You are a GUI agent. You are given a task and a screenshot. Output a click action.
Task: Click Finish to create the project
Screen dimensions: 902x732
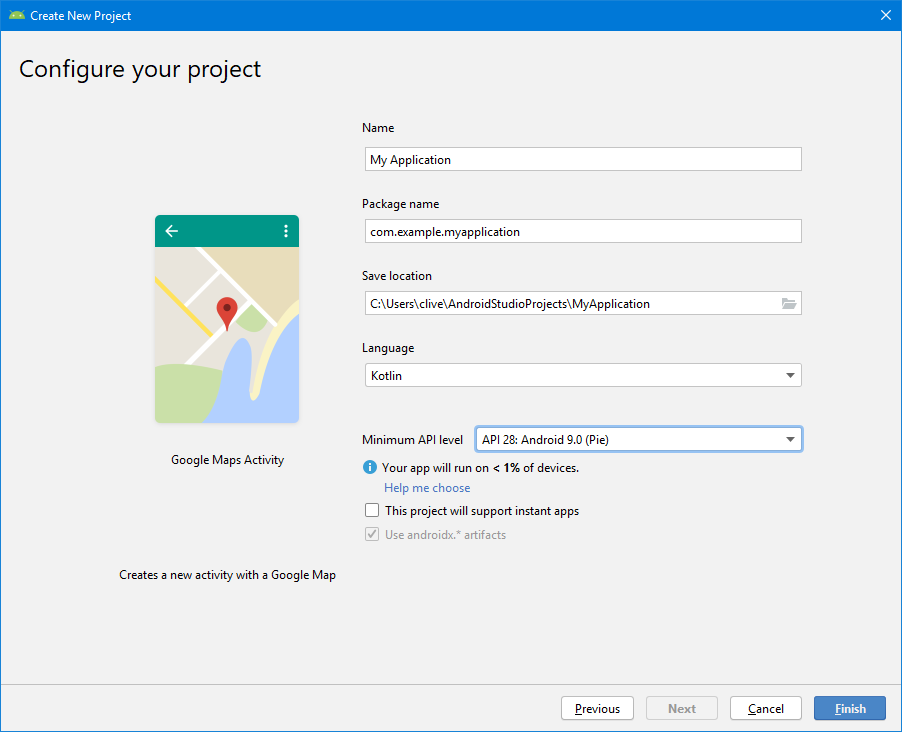[850, 708]
